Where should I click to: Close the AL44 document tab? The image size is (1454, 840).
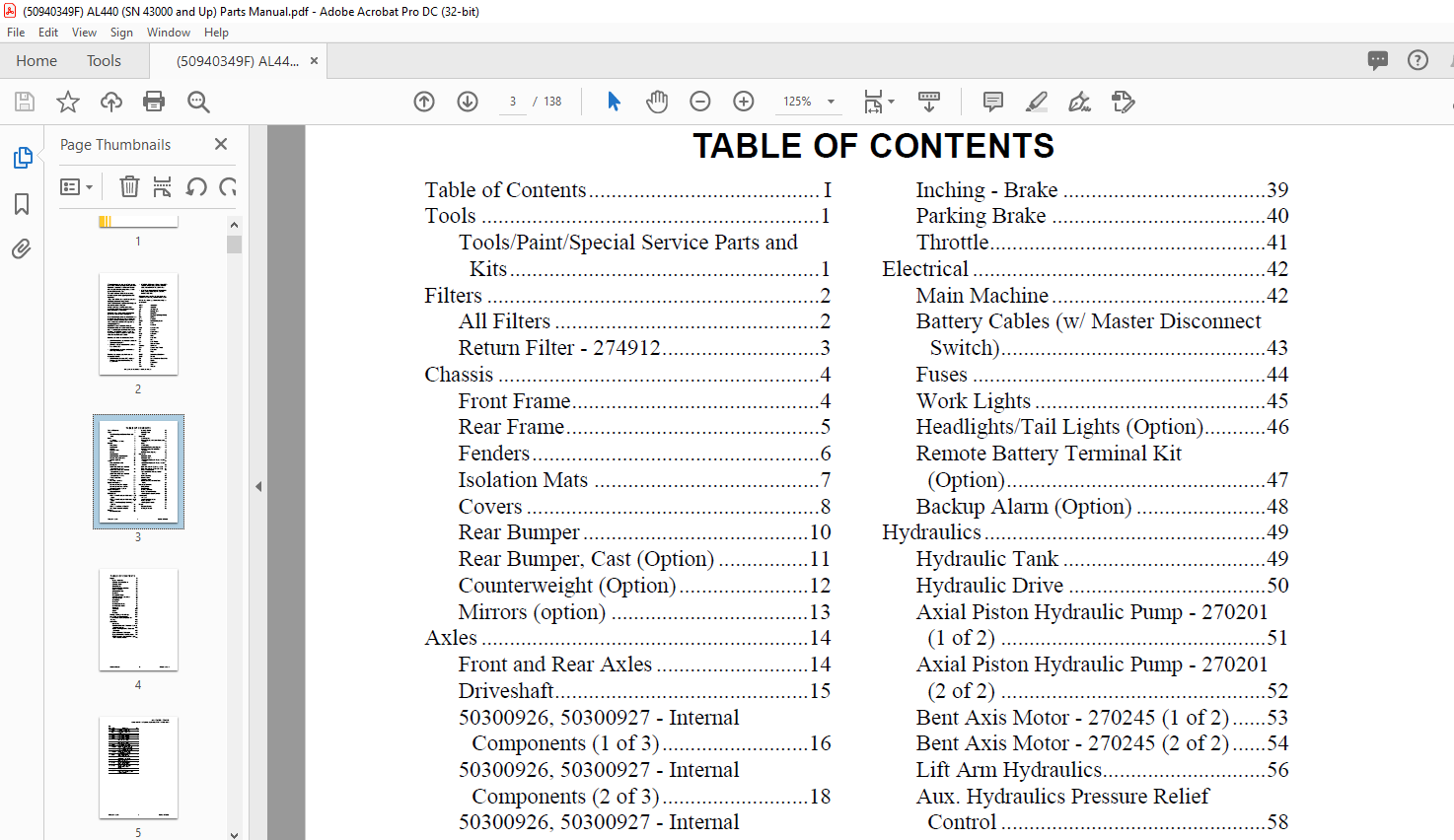pyautogui.click(x=315, y=61)
